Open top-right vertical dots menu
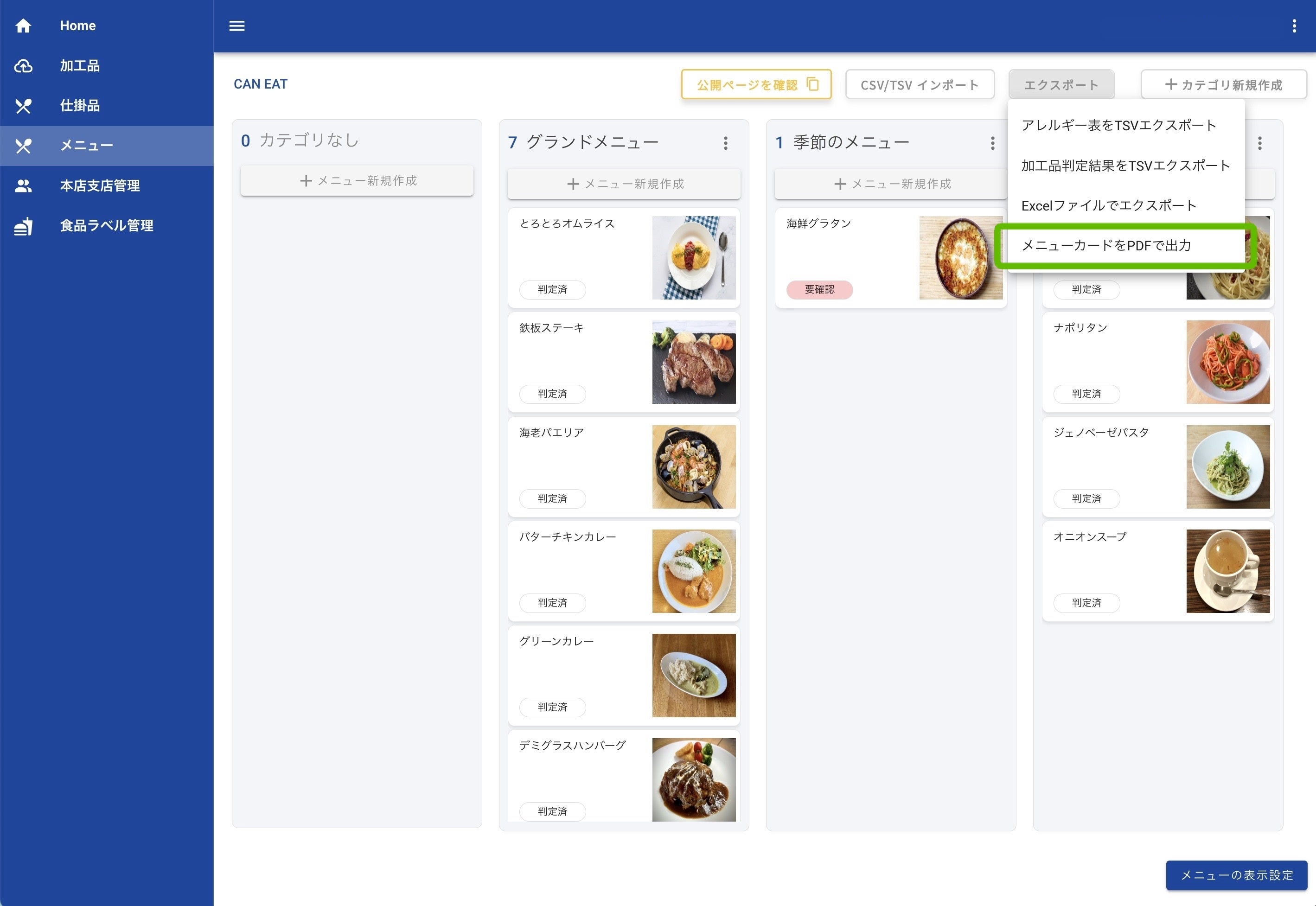The width and height of the screenshot is (1316, 906). (1294, 26)
